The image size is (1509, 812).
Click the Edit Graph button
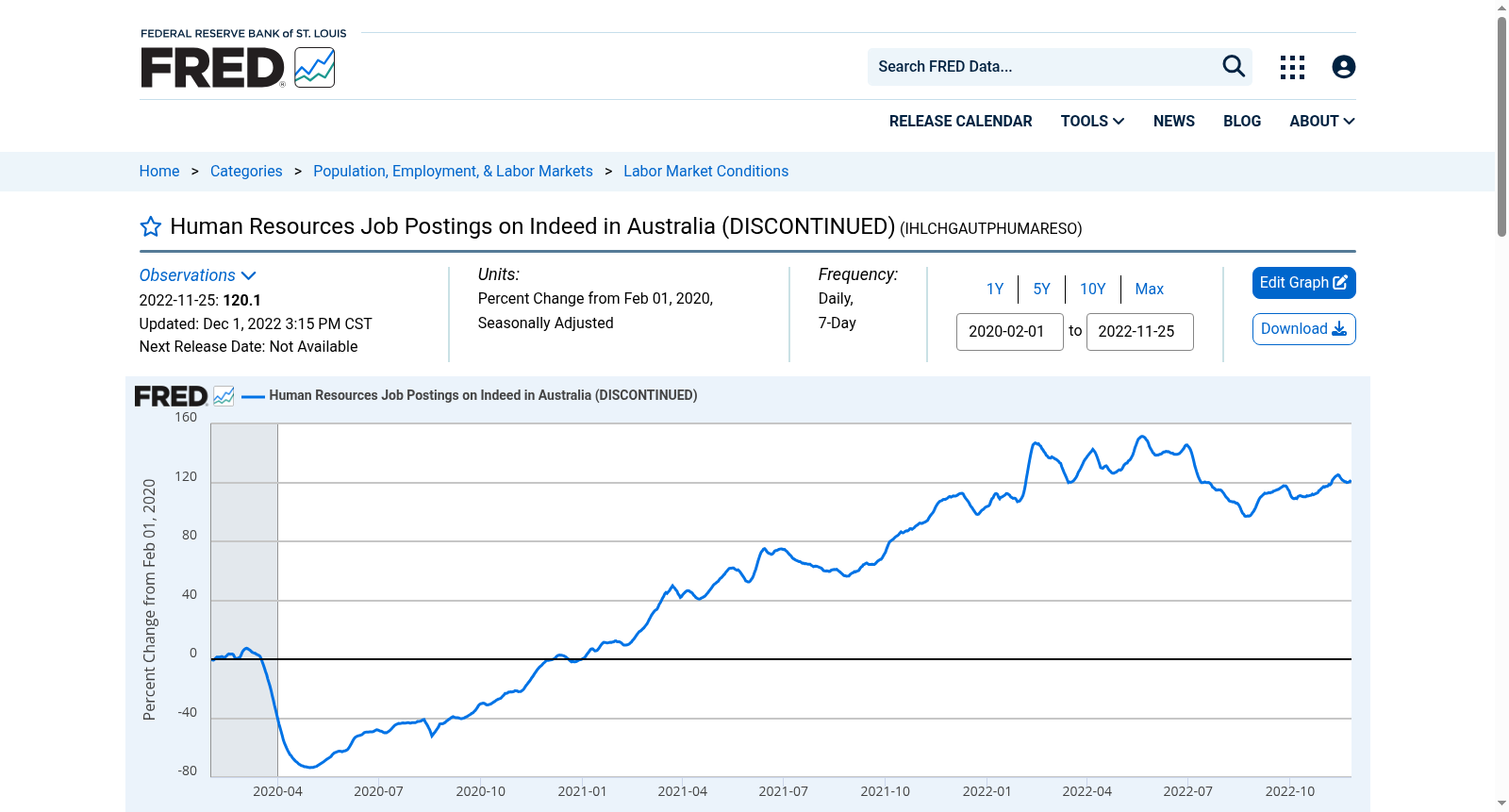tap(1304, 283)
